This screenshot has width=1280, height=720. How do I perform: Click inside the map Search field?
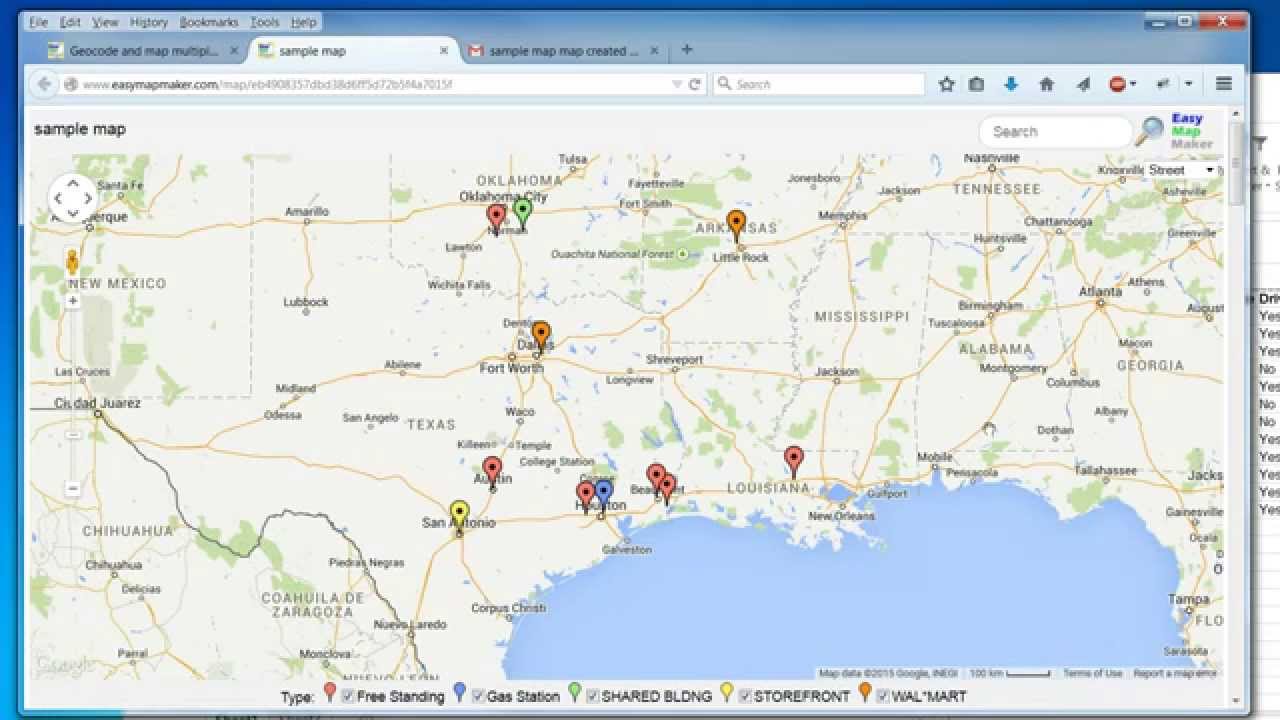(1055, 131)
